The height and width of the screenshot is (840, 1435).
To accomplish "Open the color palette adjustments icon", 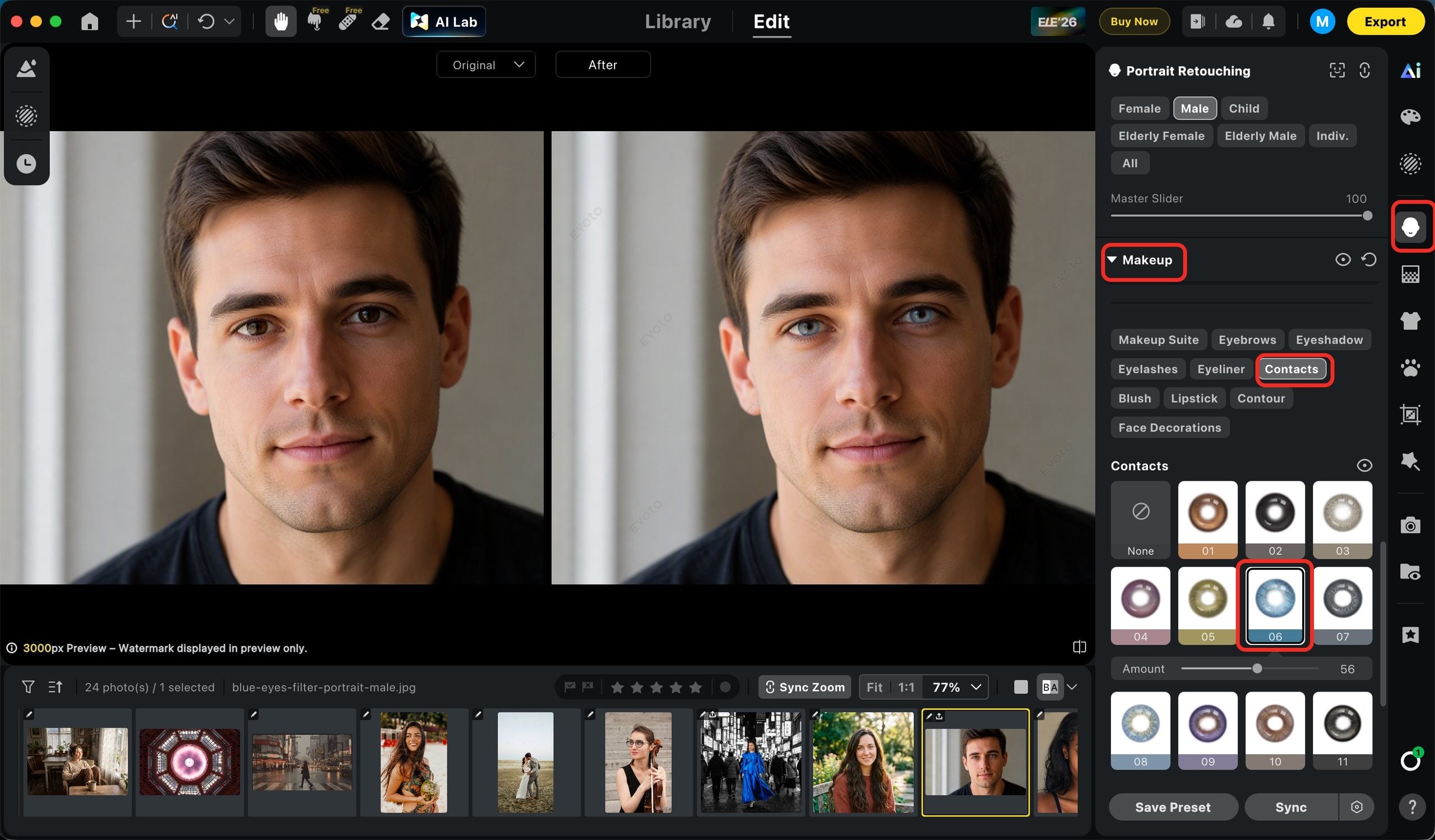I will click(1410, 117).
